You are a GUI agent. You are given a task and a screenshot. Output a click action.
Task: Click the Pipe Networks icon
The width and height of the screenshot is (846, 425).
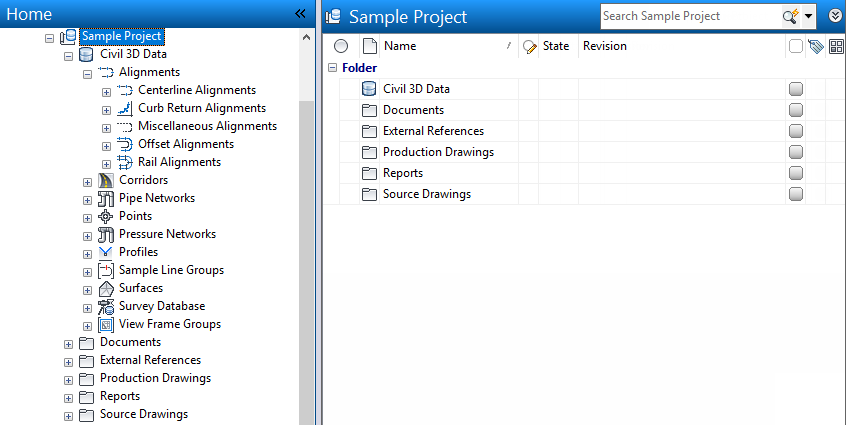pyautogui.click(x=106, y=198)
